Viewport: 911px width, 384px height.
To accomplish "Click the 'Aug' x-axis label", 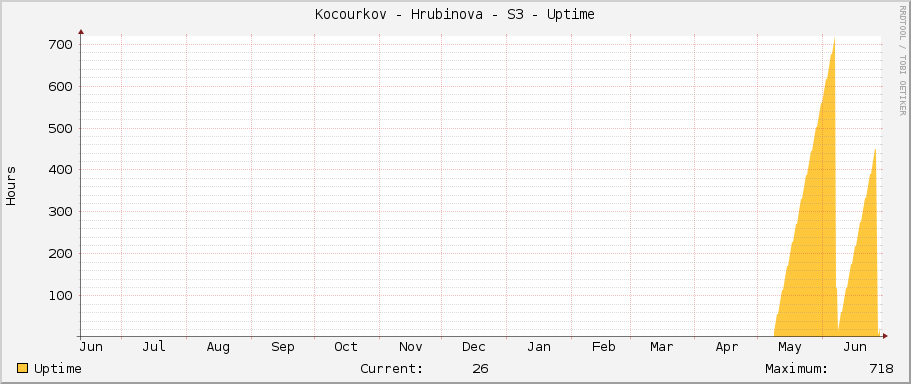I will coord(218,347).
